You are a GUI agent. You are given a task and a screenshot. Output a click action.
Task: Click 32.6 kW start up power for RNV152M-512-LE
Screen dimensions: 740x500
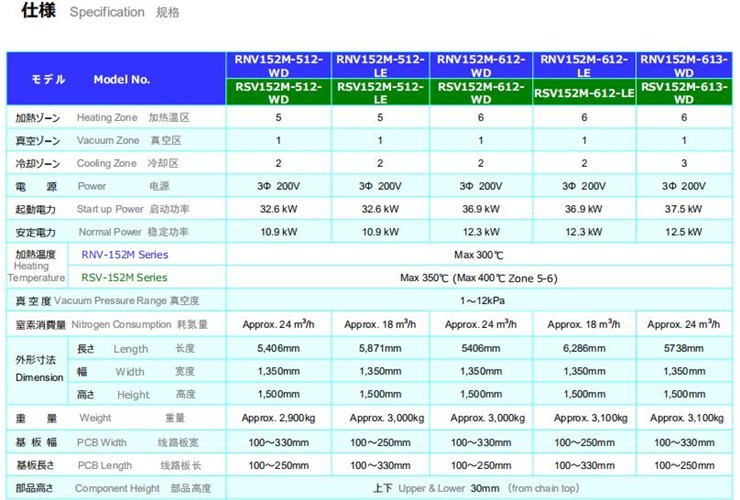380,209
